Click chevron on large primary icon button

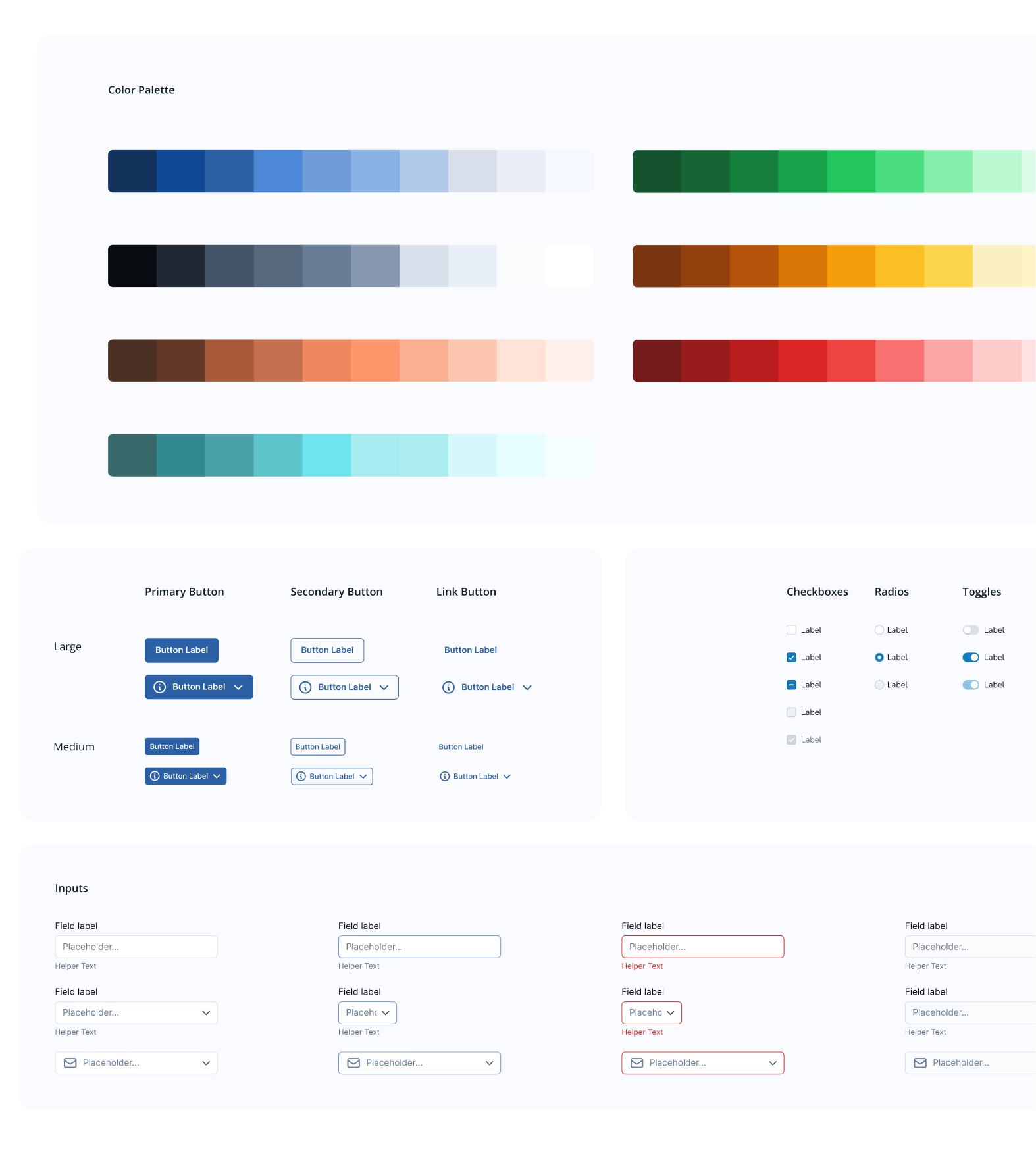[x=238, y=687]
